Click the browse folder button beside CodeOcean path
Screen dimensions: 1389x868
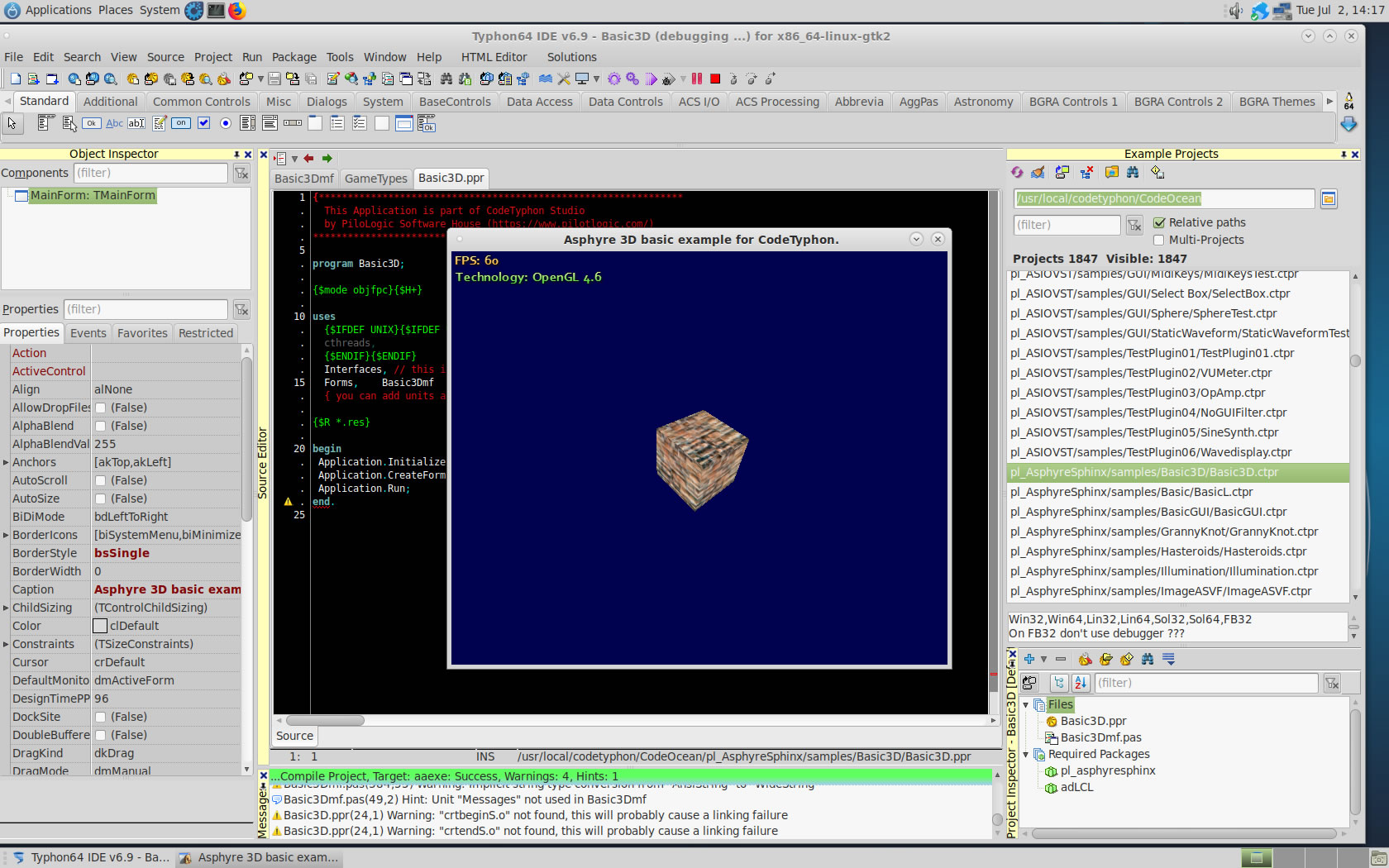coord(1329,198)
